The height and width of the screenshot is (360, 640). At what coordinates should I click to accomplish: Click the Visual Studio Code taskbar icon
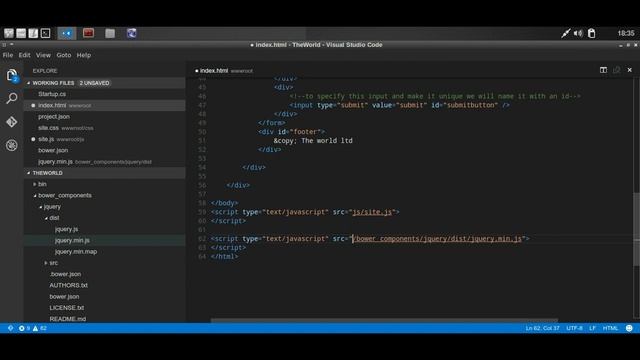tap(67, 33)
